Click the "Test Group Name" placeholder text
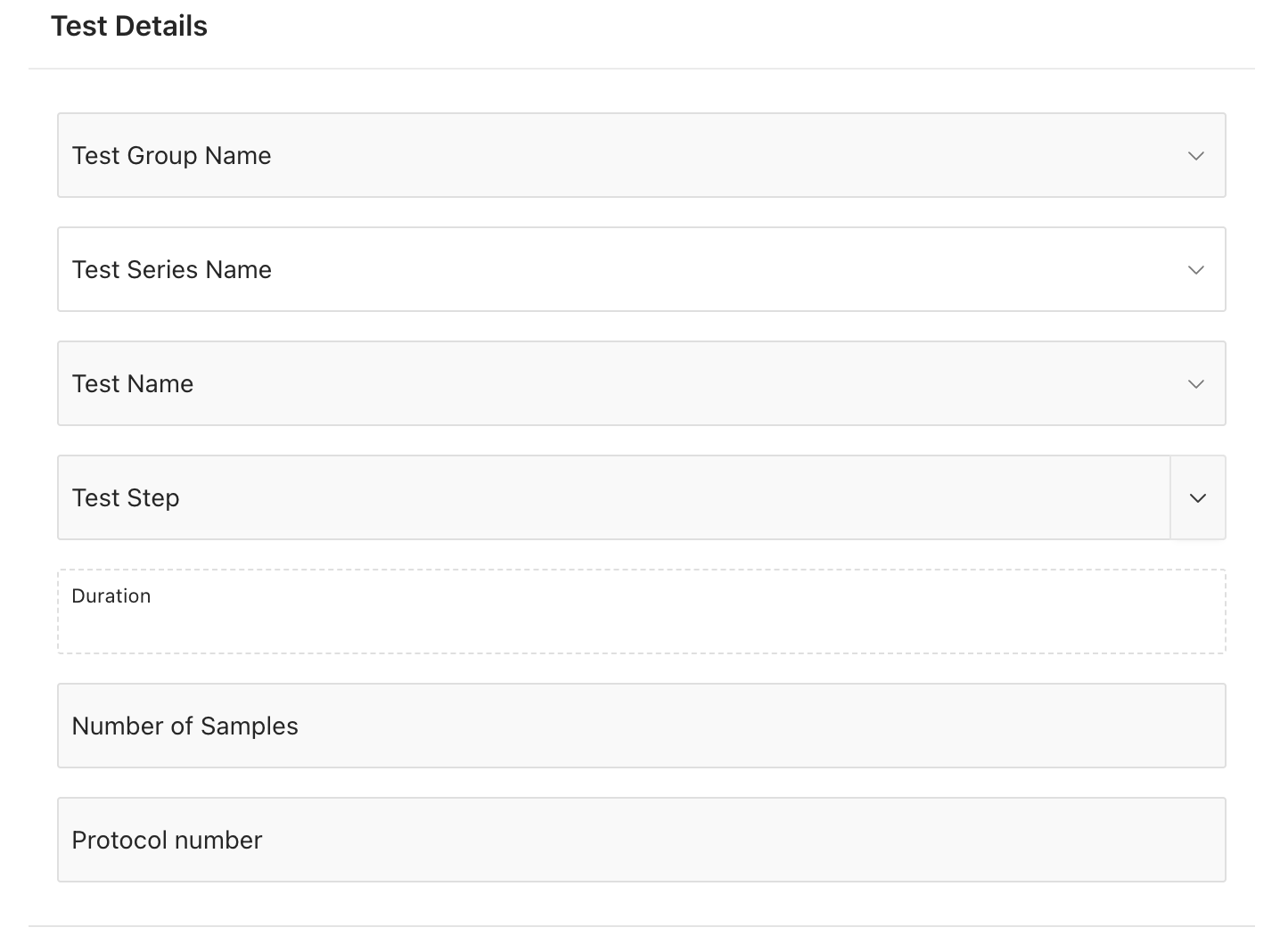The height and width of the screenshot is (952, 1280). (x=172, y=156)
